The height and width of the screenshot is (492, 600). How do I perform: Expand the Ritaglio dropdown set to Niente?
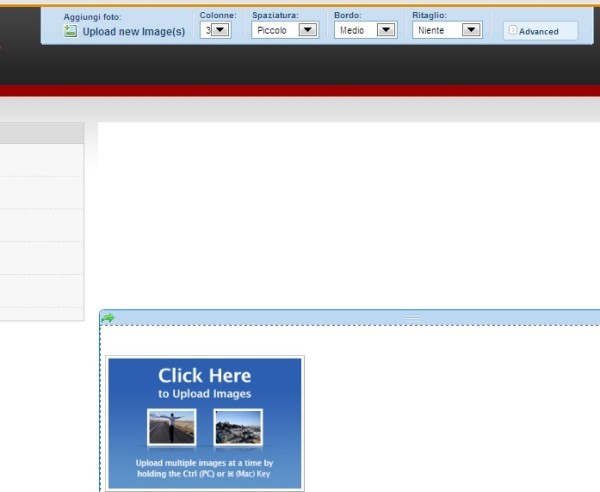pyautogui.click(x=447, y=30)
